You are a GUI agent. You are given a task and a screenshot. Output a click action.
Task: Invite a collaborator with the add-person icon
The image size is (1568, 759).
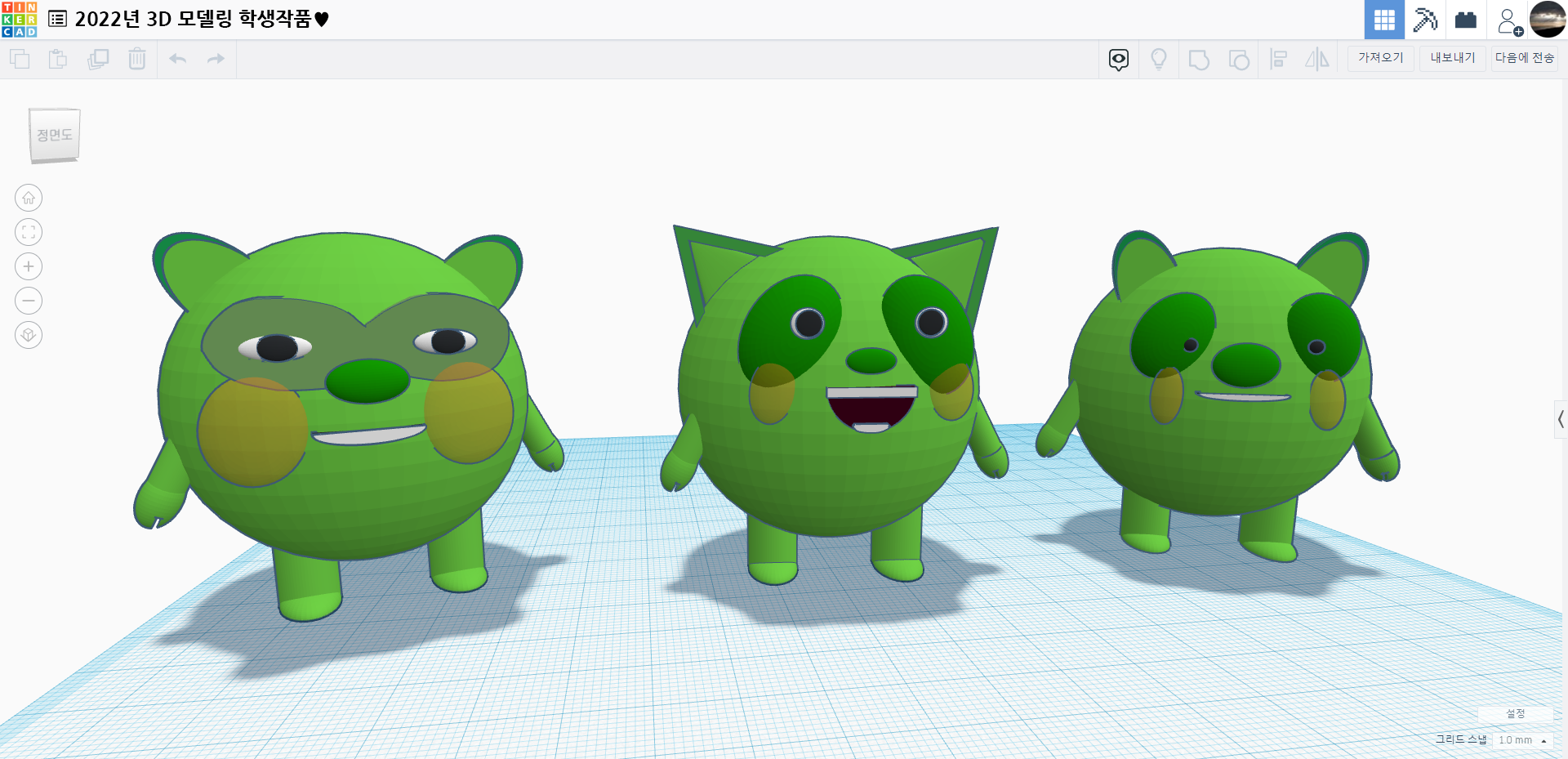tap(1509, 21)
